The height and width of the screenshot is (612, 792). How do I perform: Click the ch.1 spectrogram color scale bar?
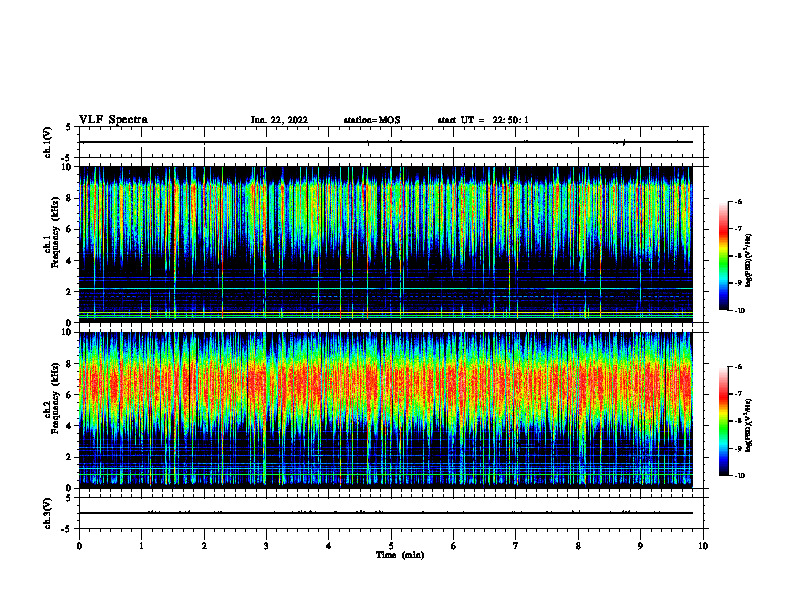723,256
